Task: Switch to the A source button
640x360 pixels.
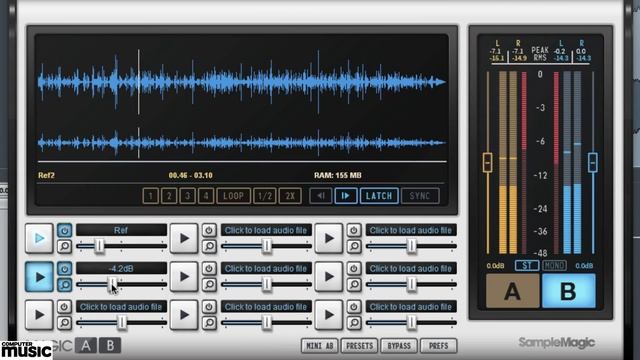Action: pos(513,291)
